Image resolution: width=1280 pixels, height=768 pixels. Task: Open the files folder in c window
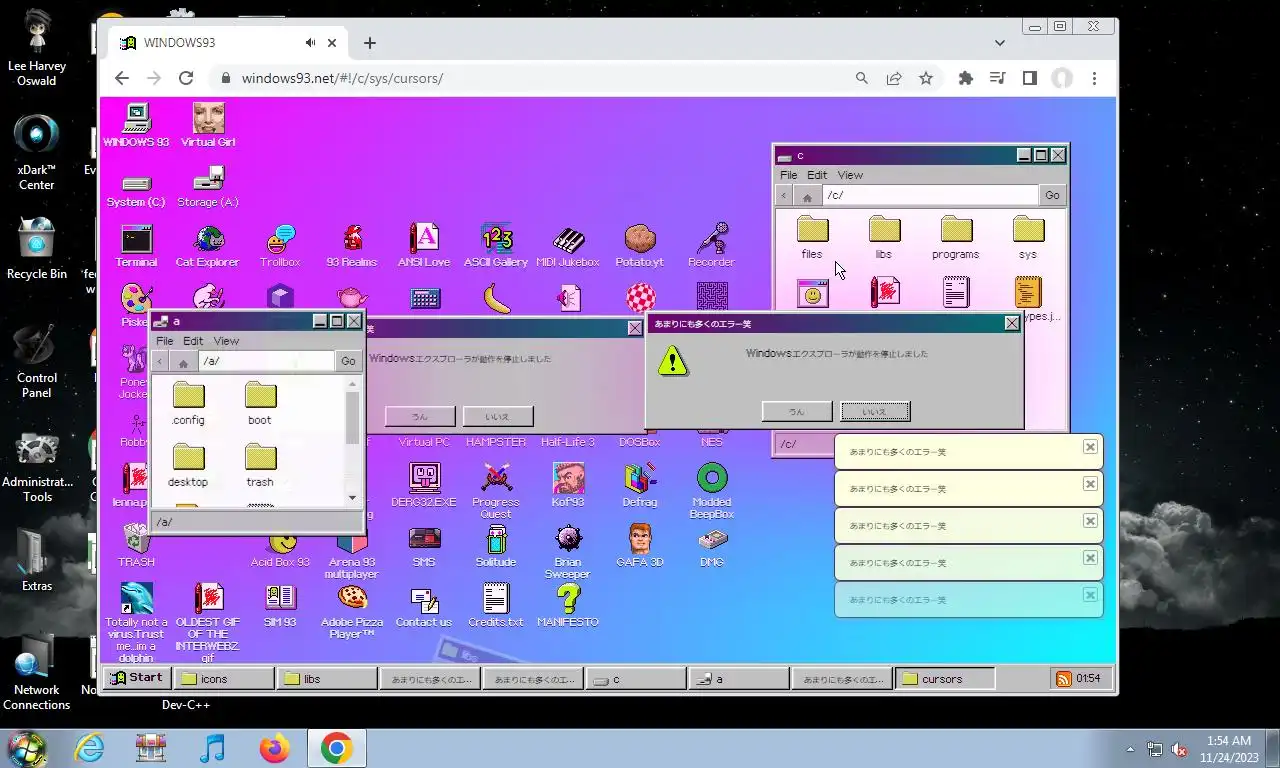pos(812,238)
